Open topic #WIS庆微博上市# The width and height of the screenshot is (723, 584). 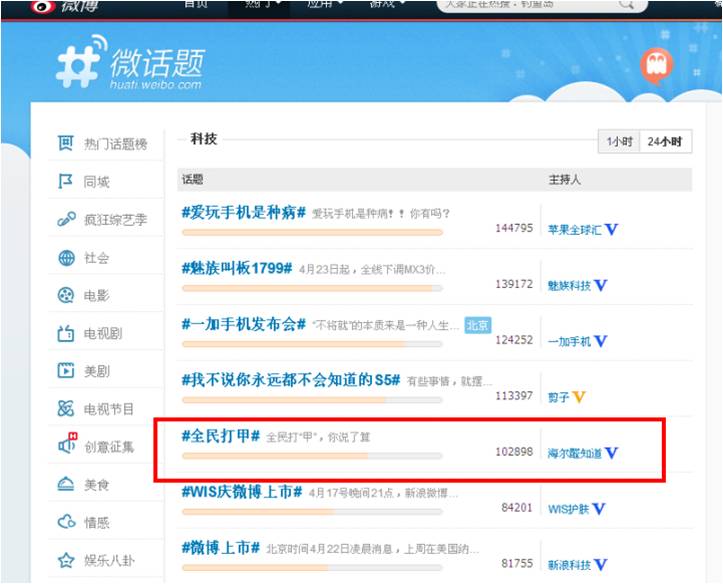pos(242,492)
